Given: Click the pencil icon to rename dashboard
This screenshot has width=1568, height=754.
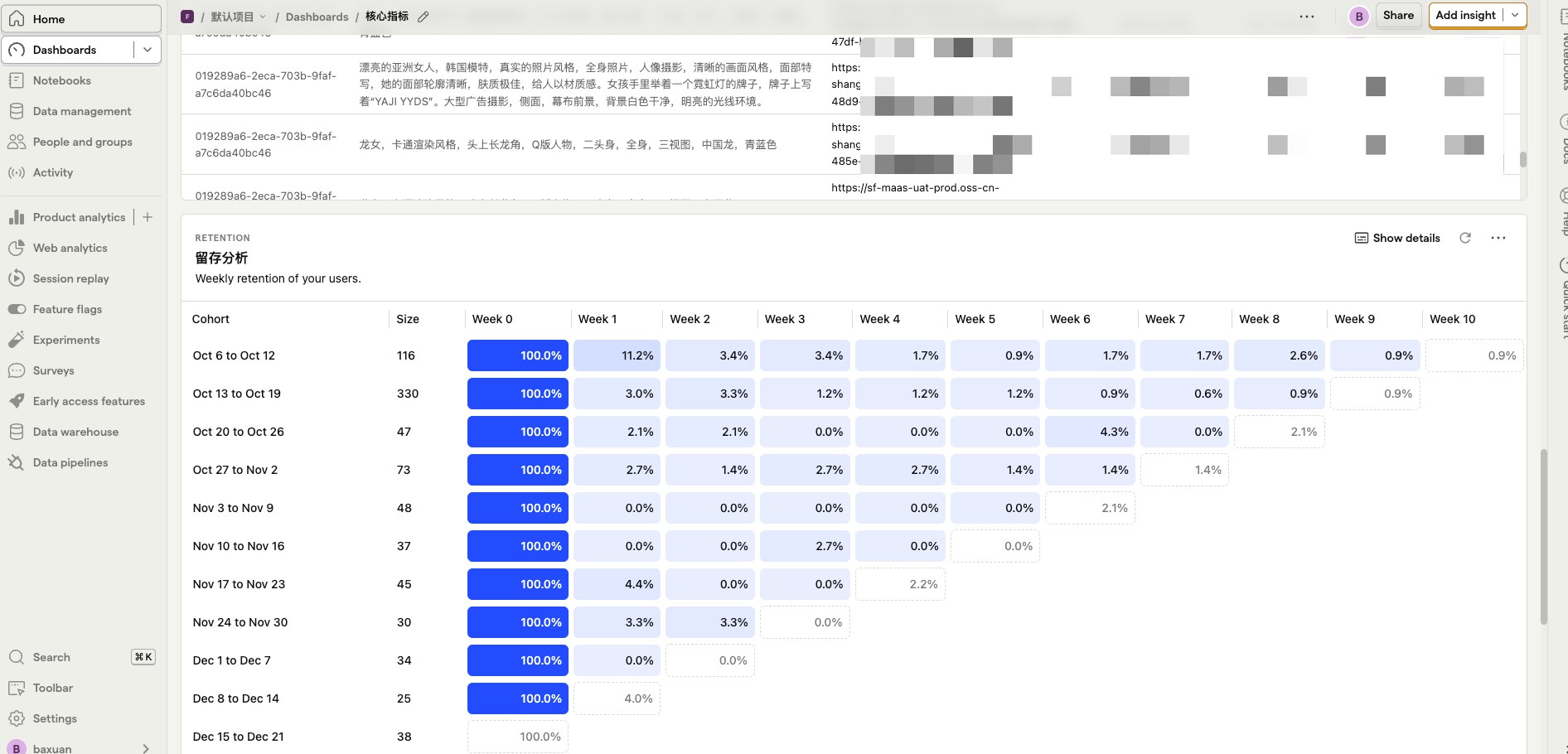Looking at the screenshot, I should (423, 17).
